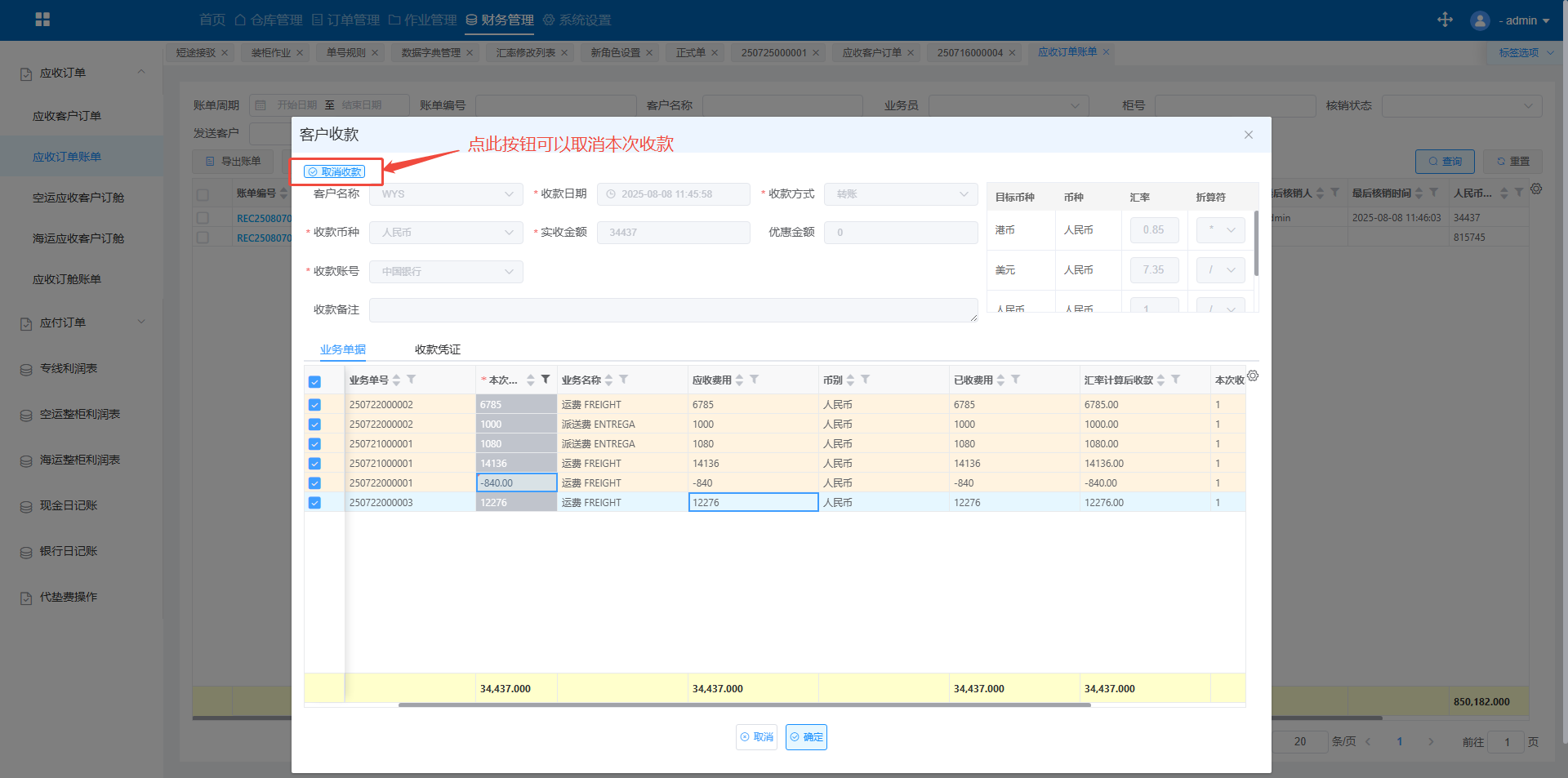Toggle the select-all checkbox in table header
The width and height of the screenshot is (1568, 778).
point(314,382)
